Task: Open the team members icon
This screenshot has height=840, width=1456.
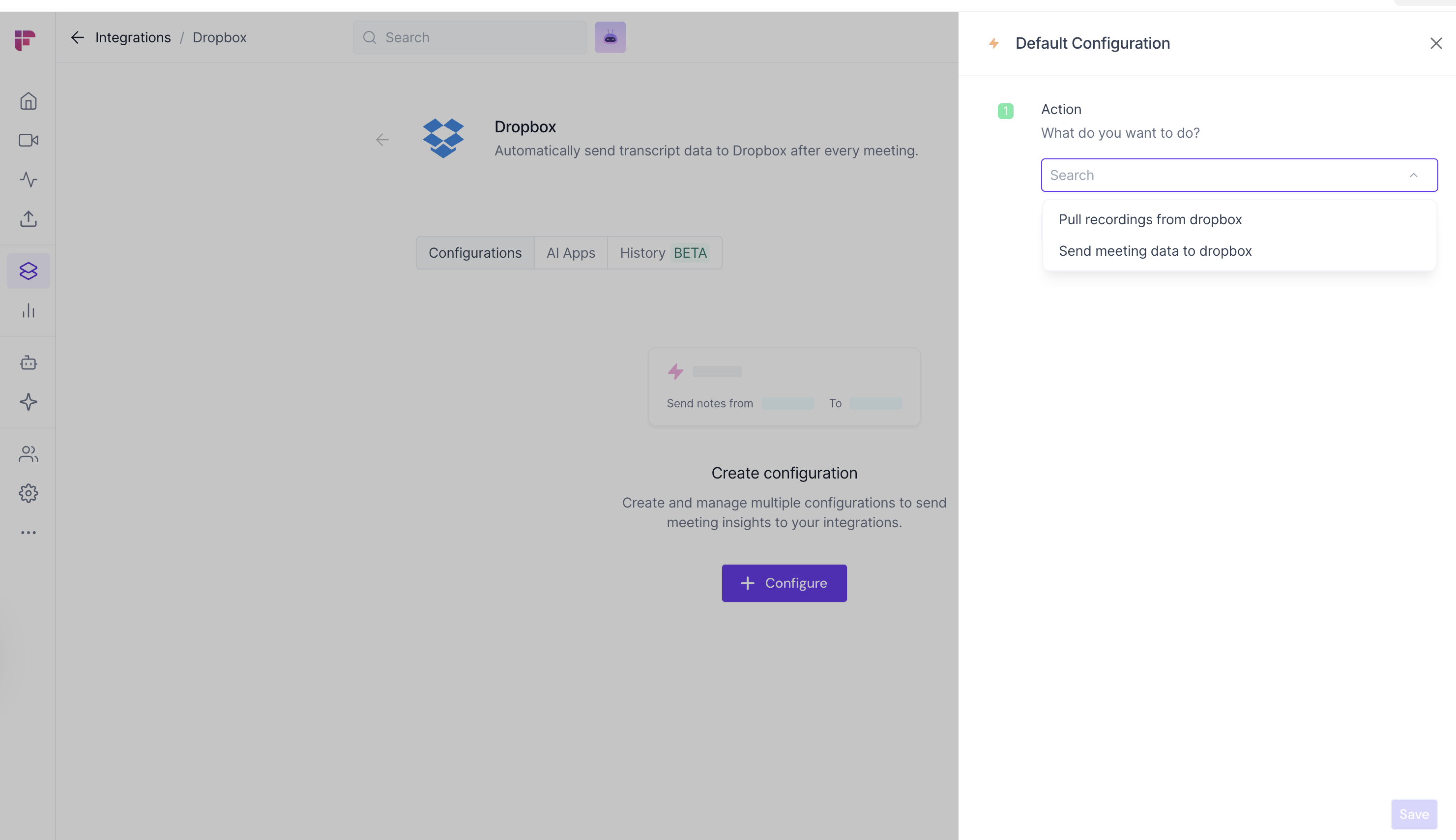Action: (28, 454)
